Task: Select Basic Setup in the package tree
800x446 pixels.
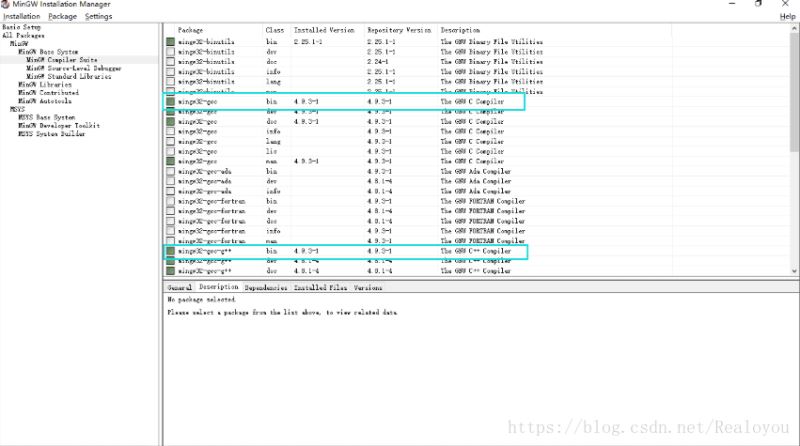Action: point(21,27)
